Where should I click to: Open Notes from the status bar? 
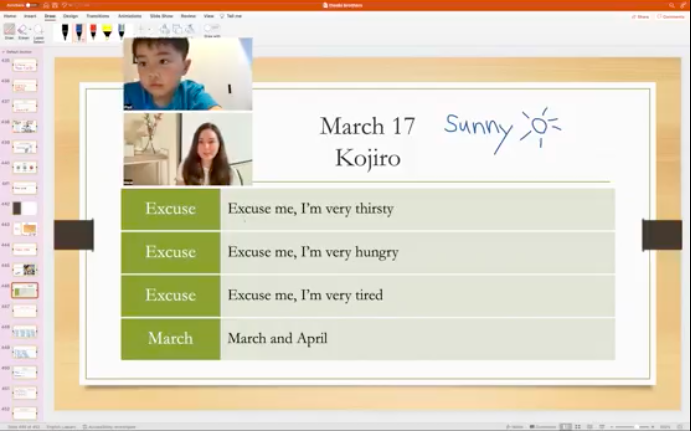click(516, 426)
